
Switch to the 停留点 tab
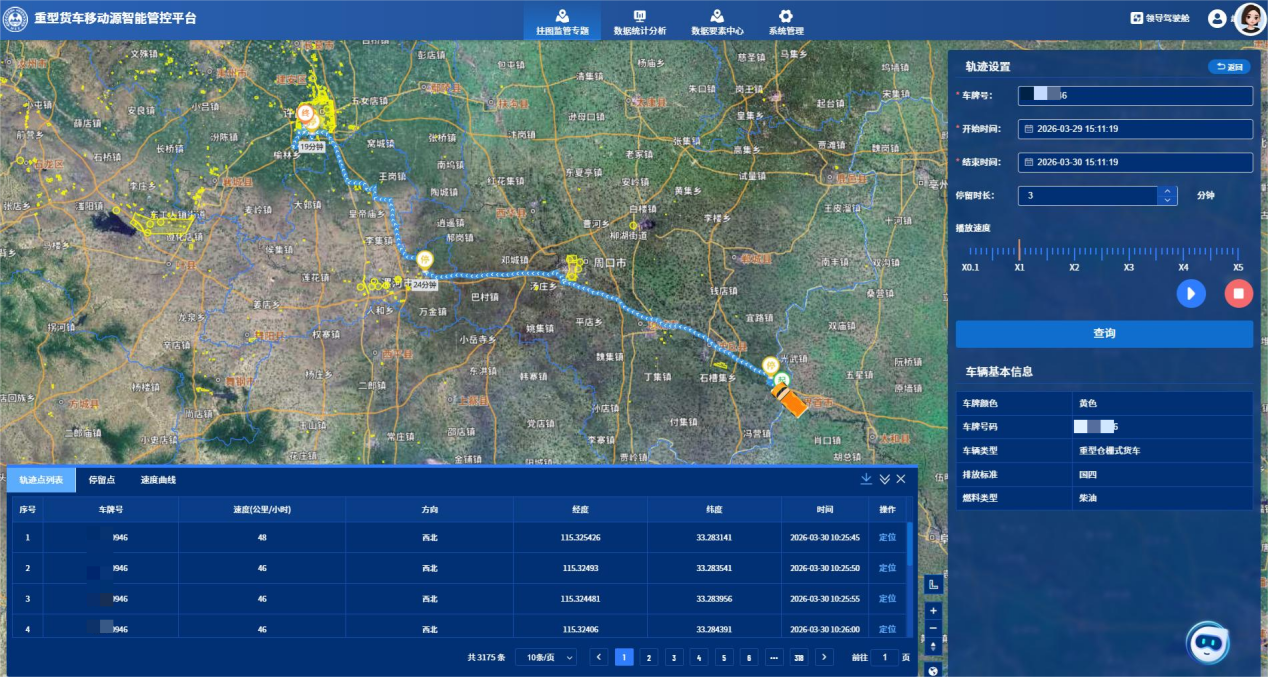[102, 480]
